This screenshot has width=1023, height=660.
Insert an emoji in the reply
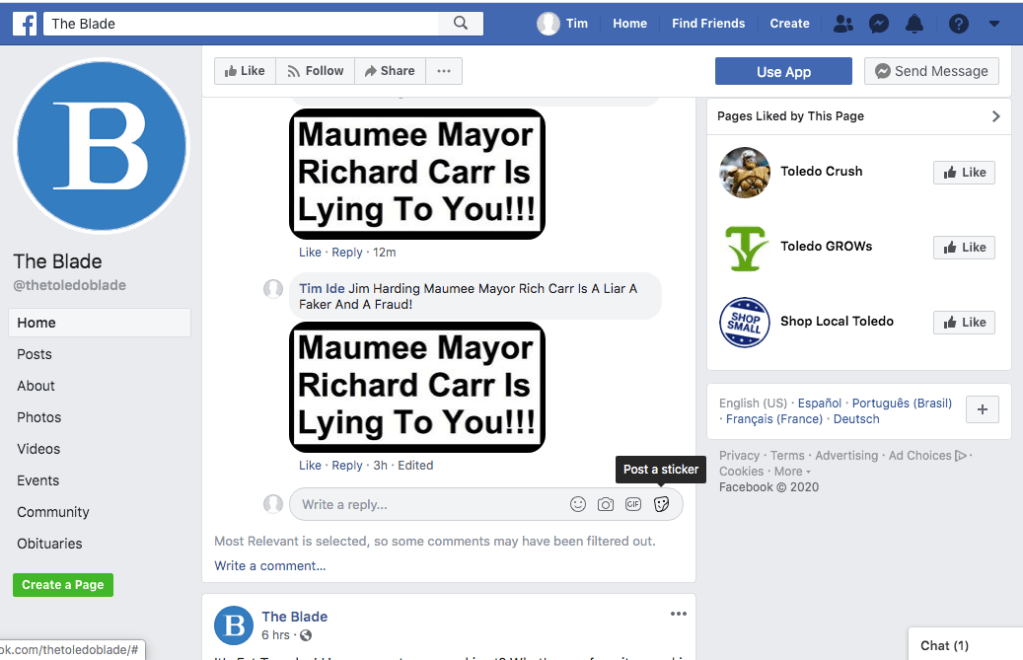point(578,504)
